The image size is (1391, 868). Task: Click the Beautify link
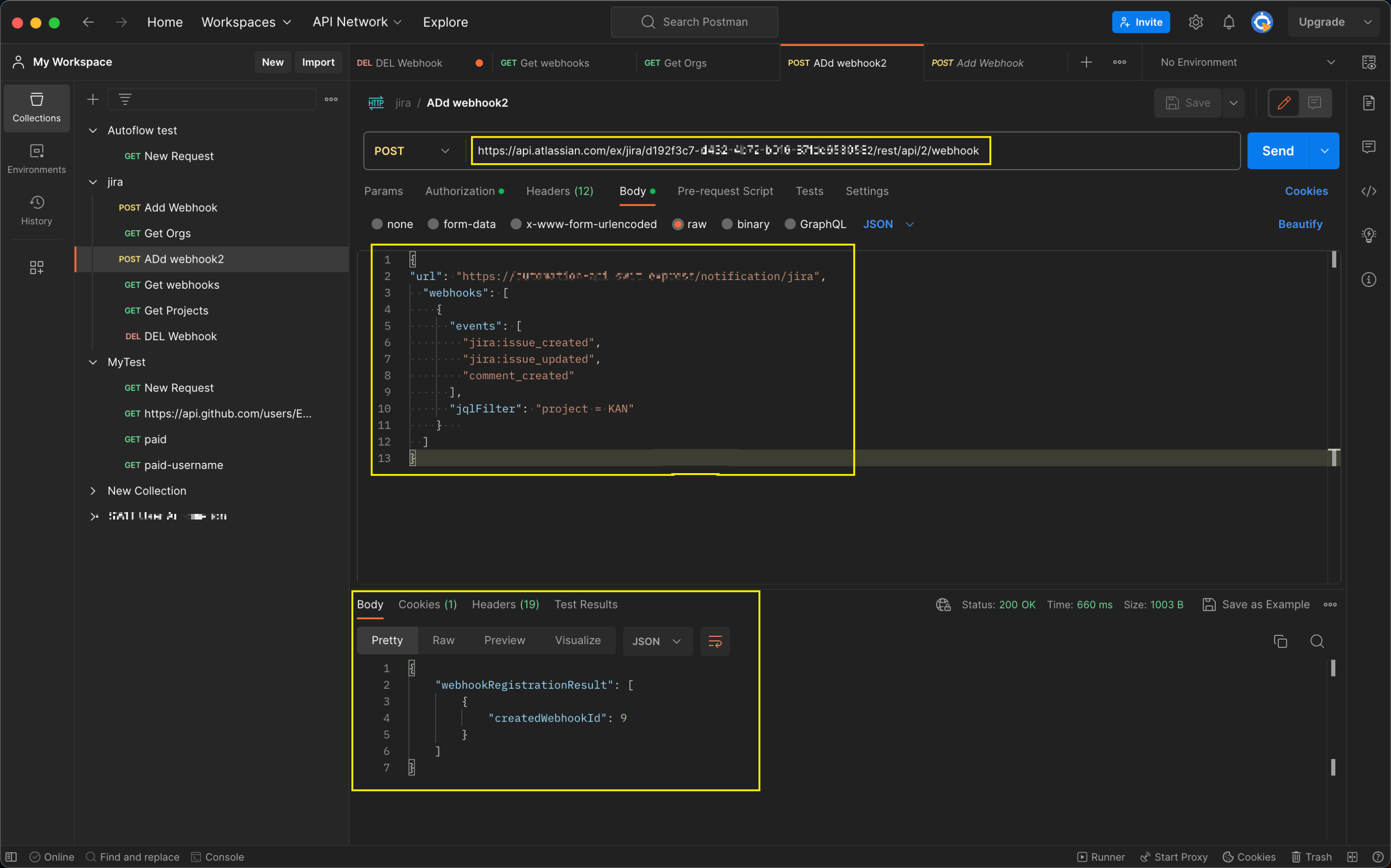1300,224
